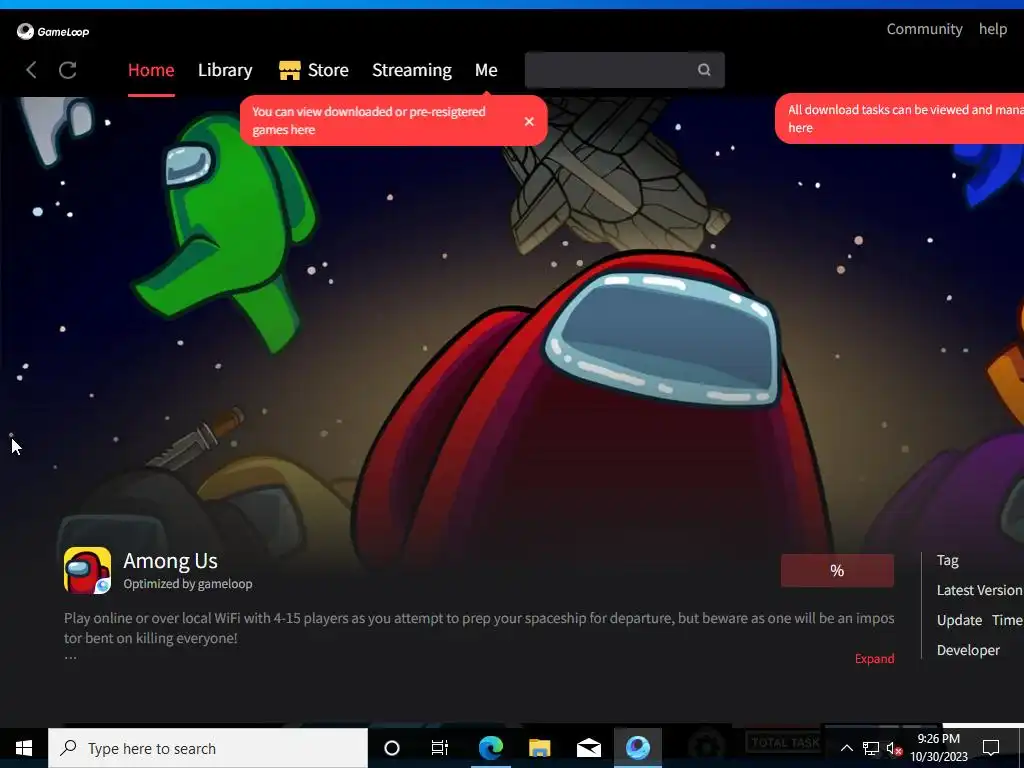The width and height of the screenshot is (1024, 768).
Task: Click the Among Us app icon
Action: click(88, 571)
